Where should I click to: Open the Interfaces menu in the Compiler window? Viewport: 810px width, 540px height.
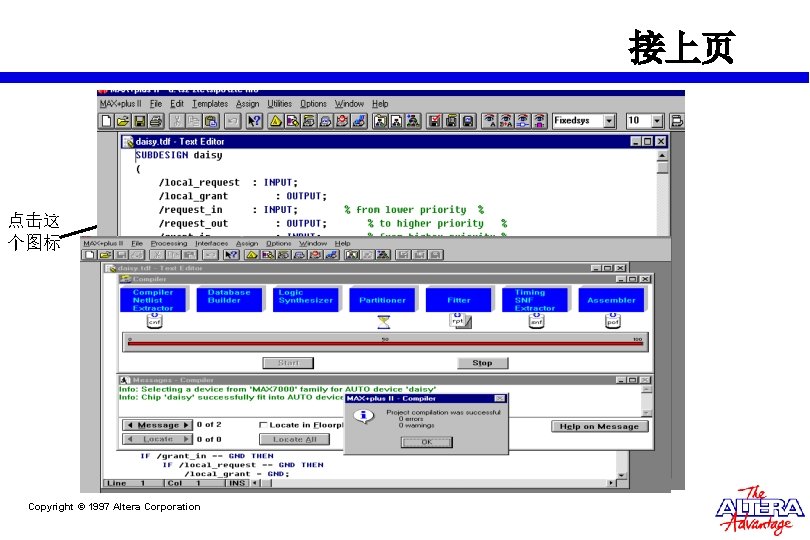pos(211,243)
